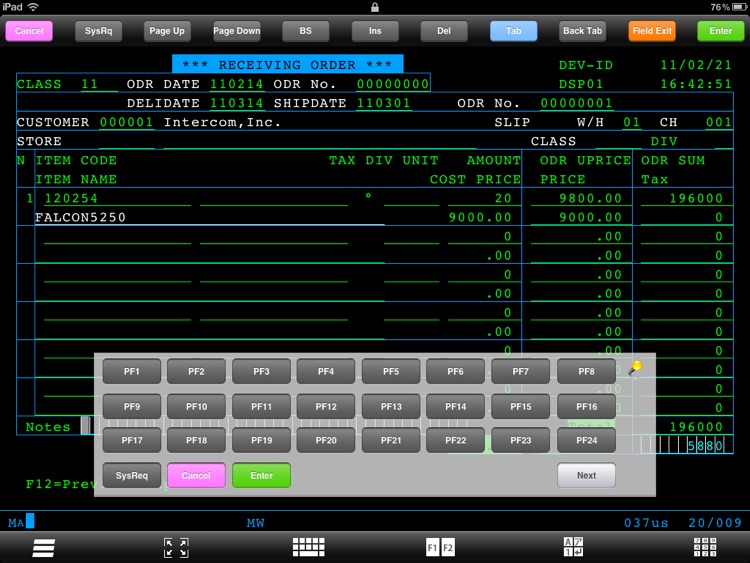Click the CUSTOMER code field 000001
The height and width of the screenshot is (563, 750).
[126, 122]
